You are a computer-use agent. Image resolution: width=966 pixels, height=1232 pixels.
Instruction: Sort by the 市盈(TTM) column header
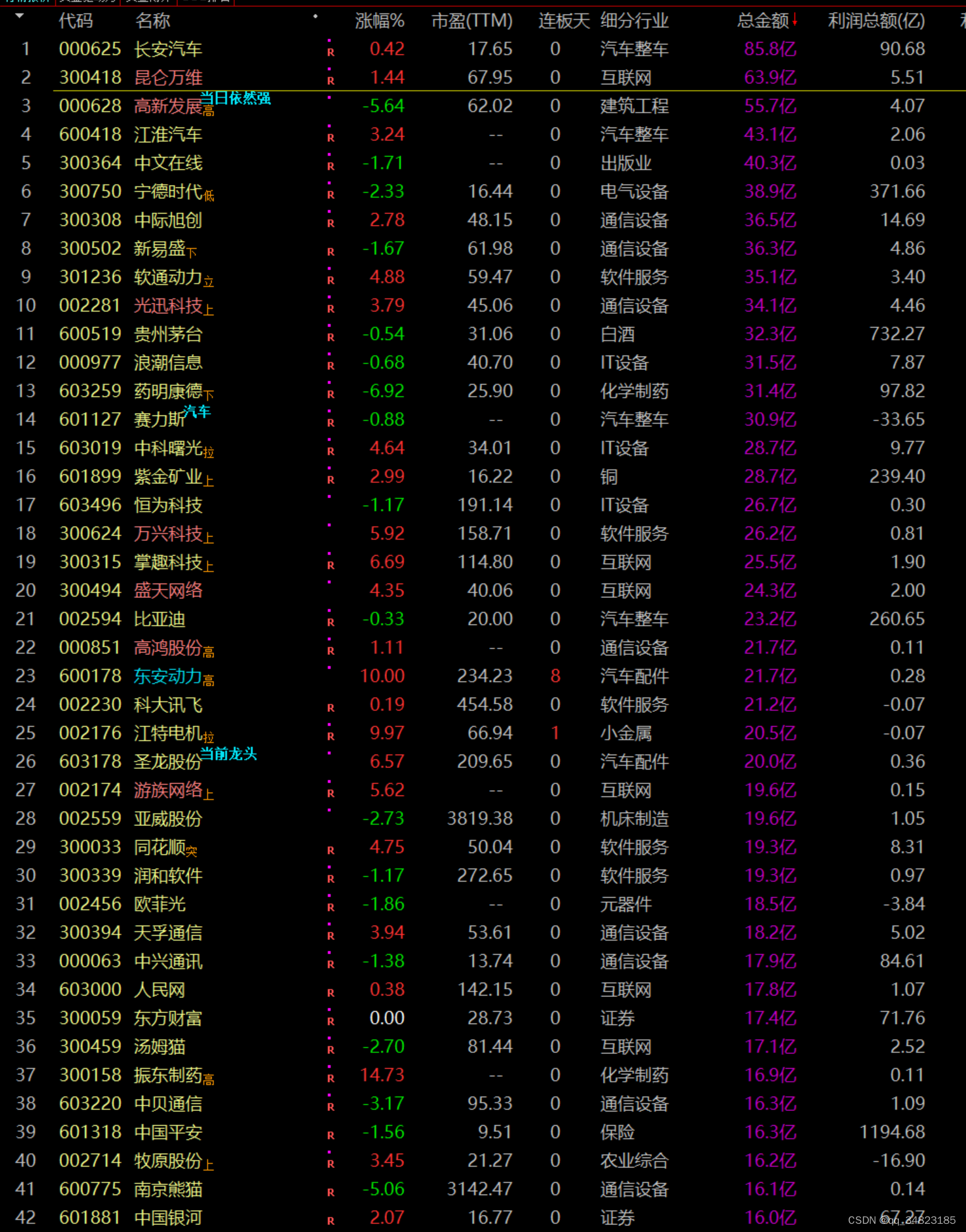(x=472, y=21)
